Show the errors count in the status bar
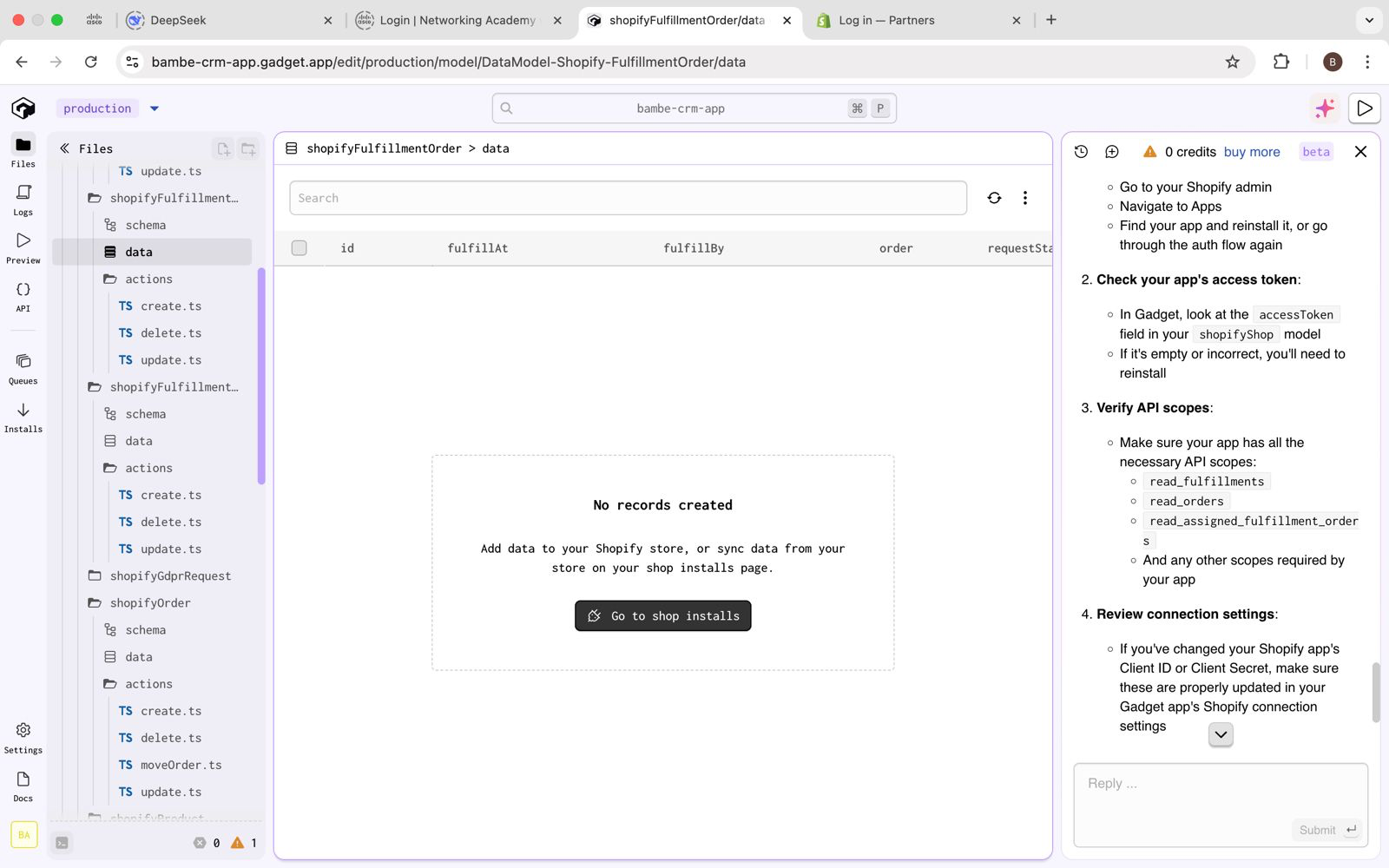 207,842
